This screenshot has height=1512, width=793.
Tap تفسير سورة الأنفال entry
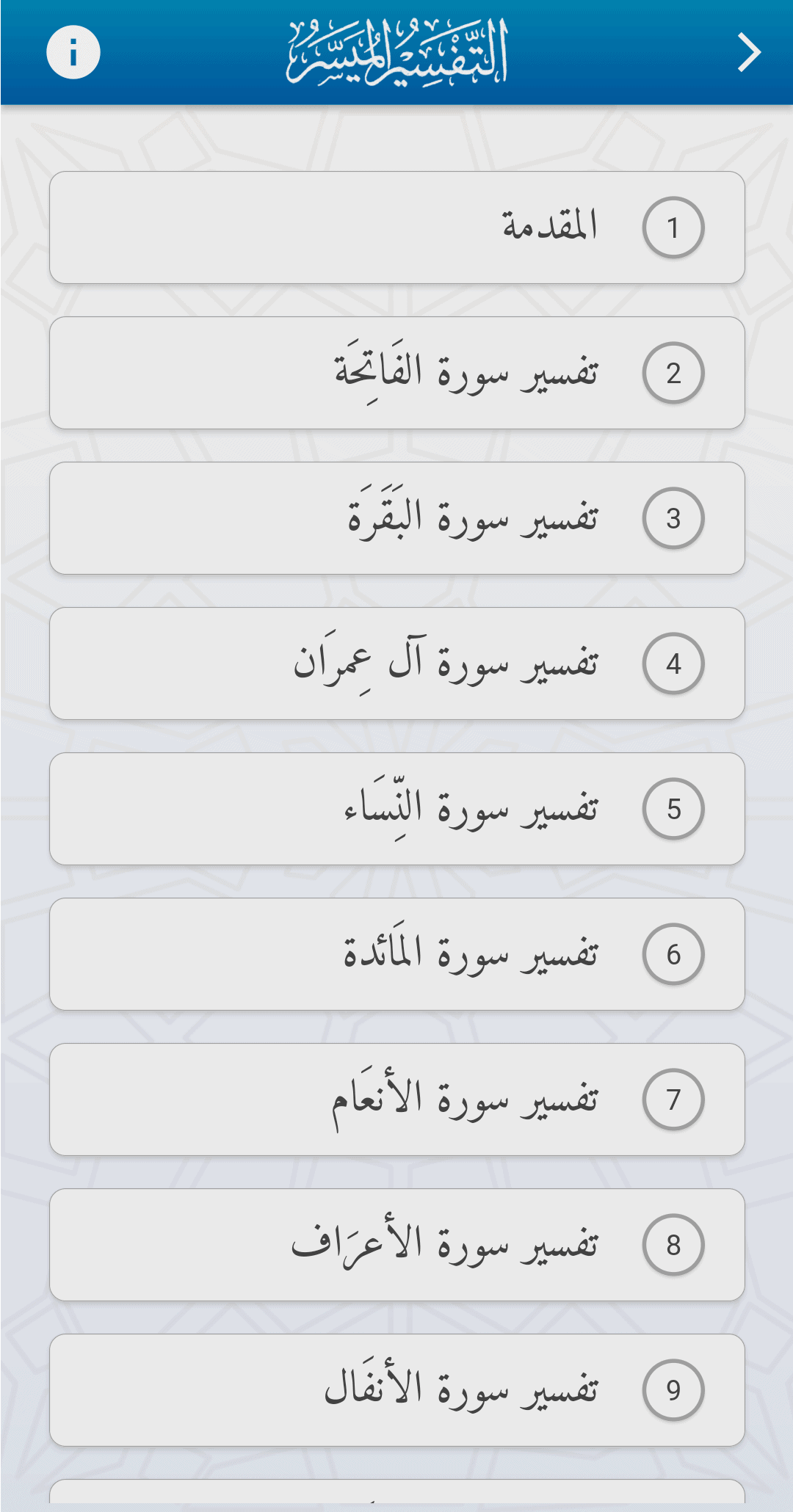(x=396, y=1390)
